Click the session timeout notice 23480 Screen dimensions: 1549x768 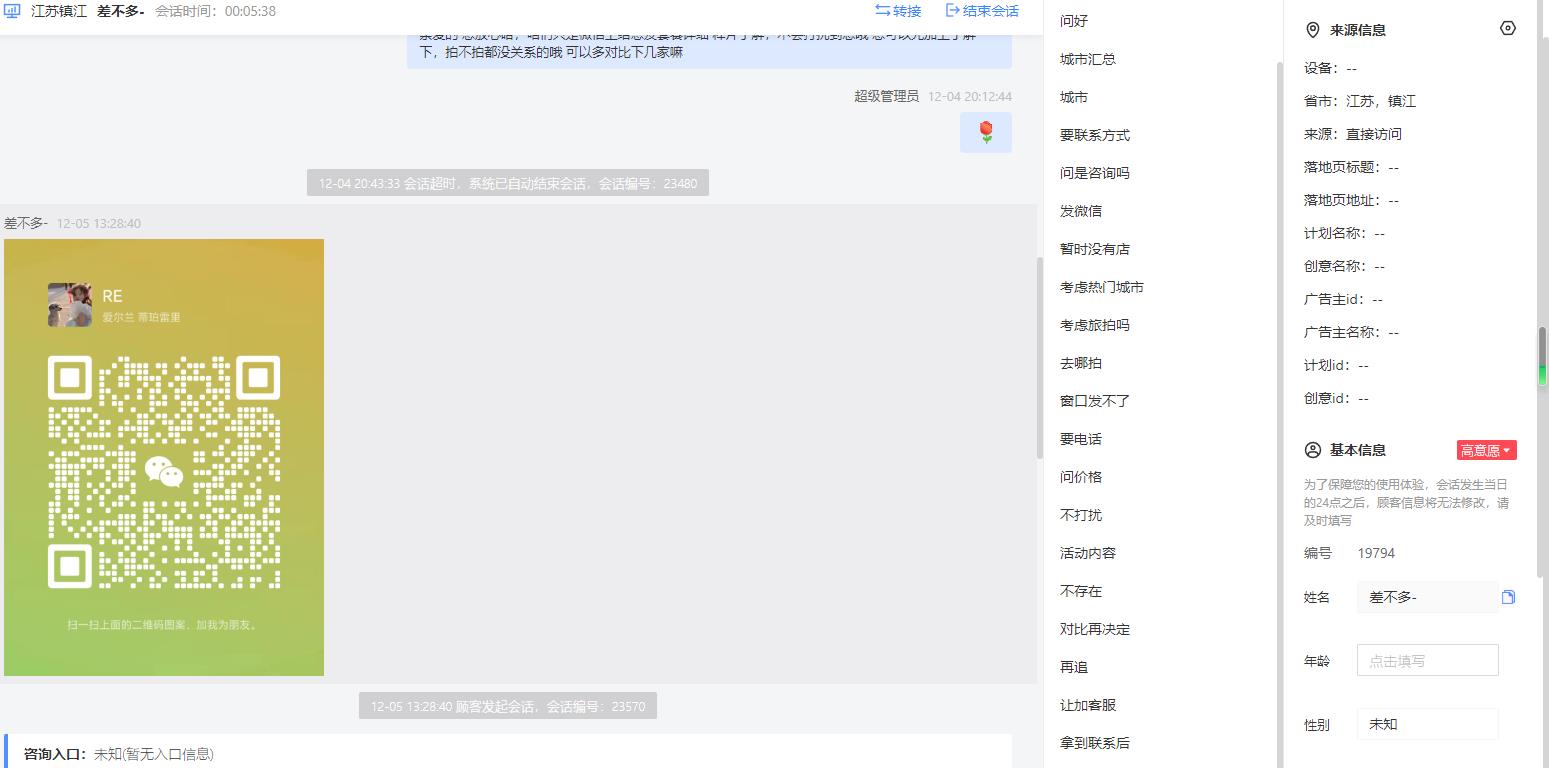508,183
